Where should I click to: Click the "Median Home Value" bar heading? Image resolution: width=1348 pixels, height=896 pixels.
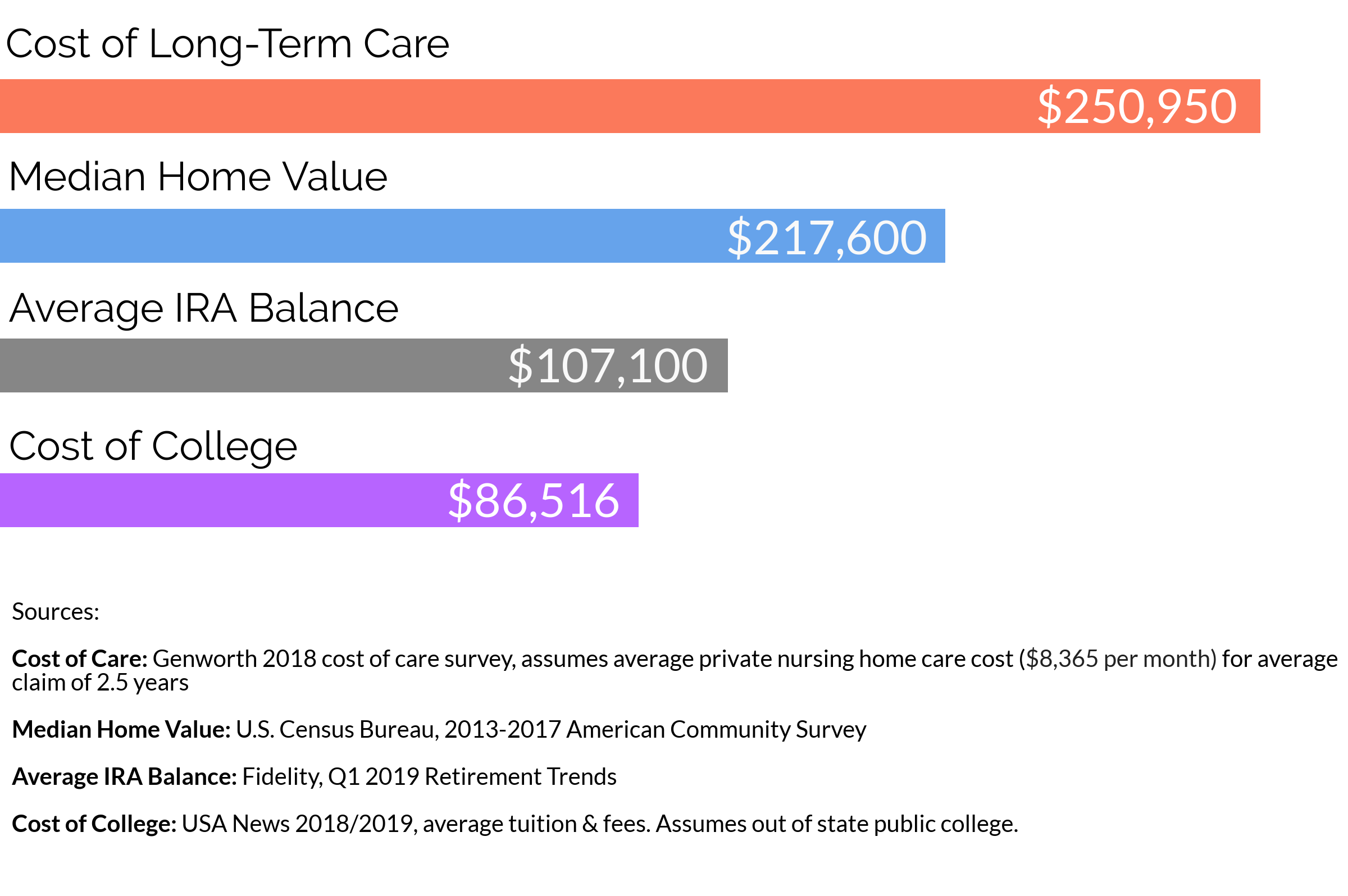point(198,177)
